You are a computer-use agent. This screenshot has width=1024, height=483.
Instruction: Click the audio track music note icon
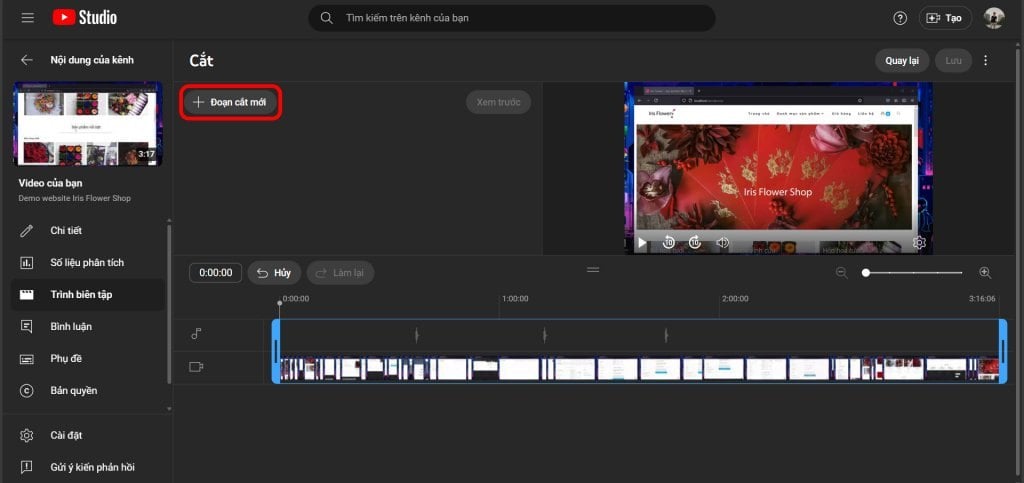196,334
